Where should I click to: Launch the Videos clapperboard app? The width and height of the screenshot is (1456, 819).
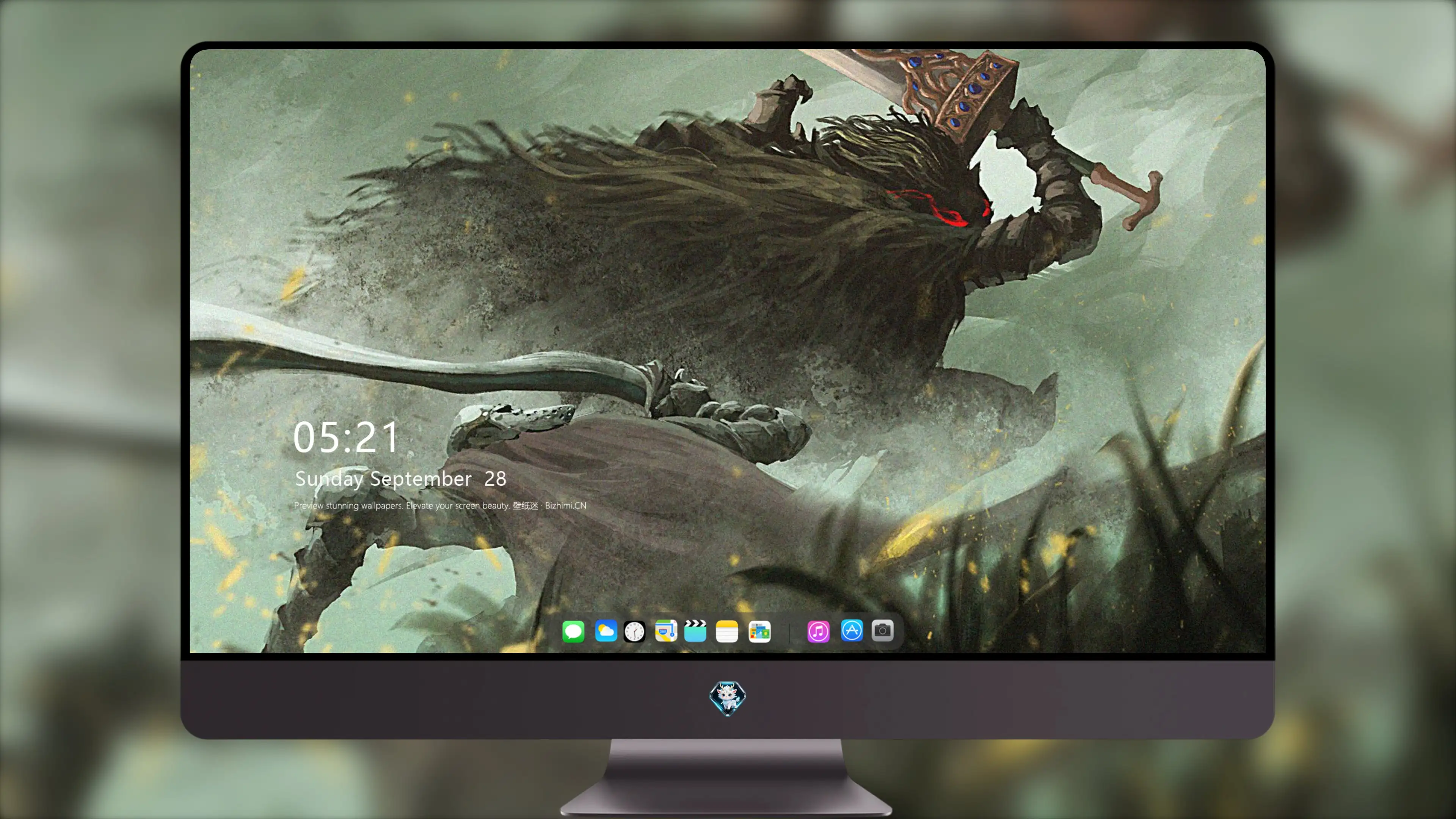[695, 631]
